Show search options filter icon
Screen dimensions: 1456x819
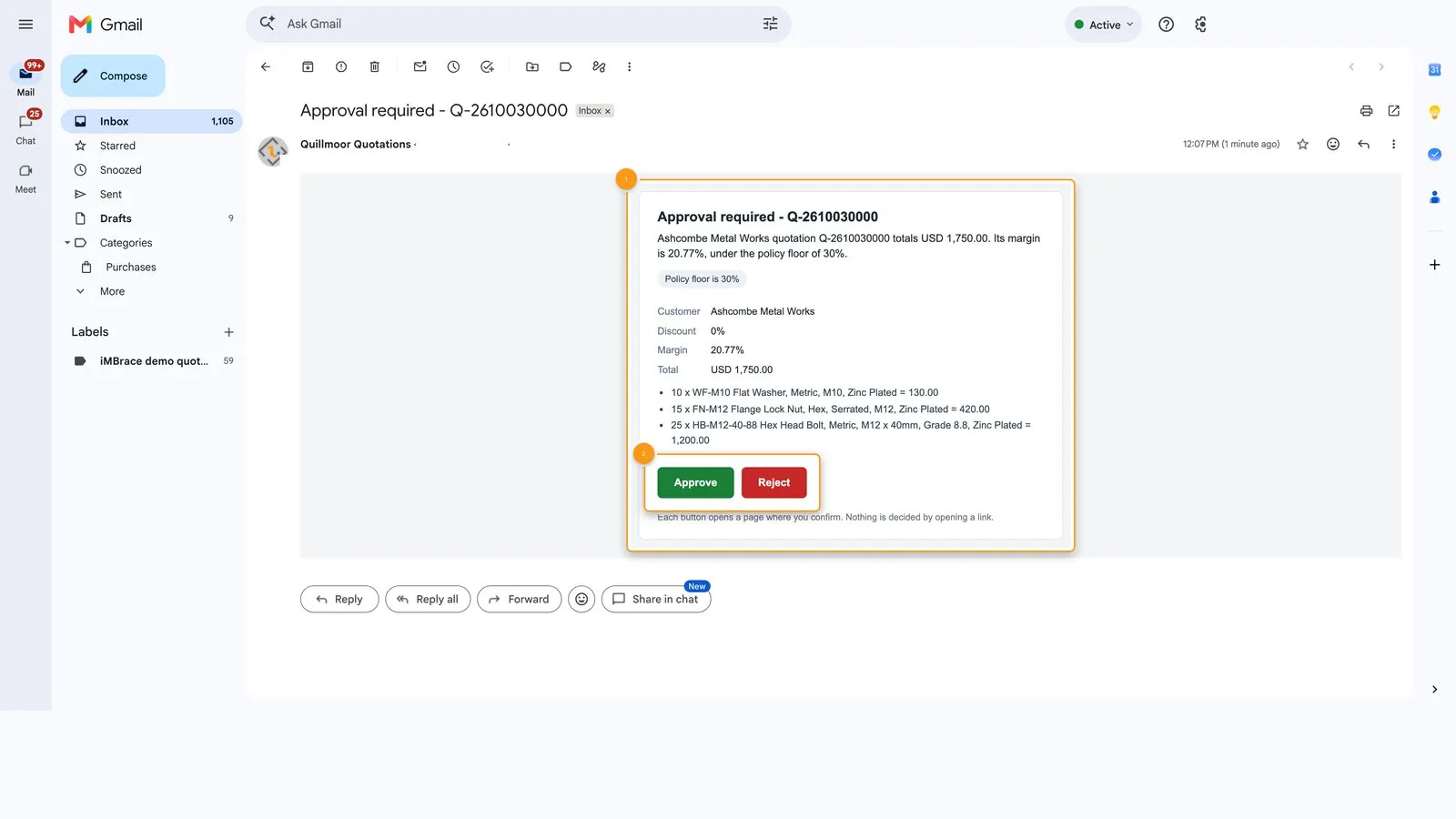click(770, 24)
